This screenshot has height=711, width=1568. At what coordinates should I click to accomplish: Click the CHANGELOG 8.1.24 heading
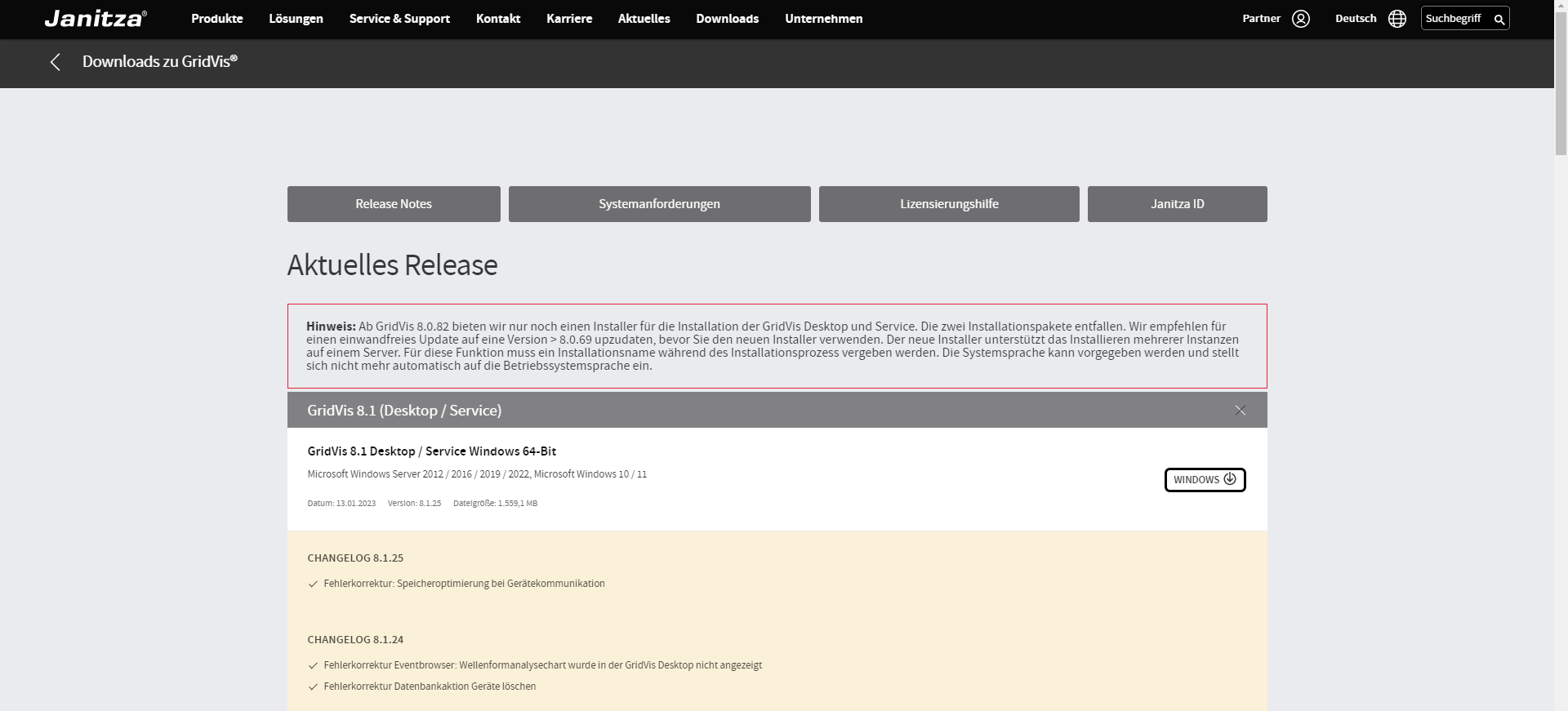(355, 640)
